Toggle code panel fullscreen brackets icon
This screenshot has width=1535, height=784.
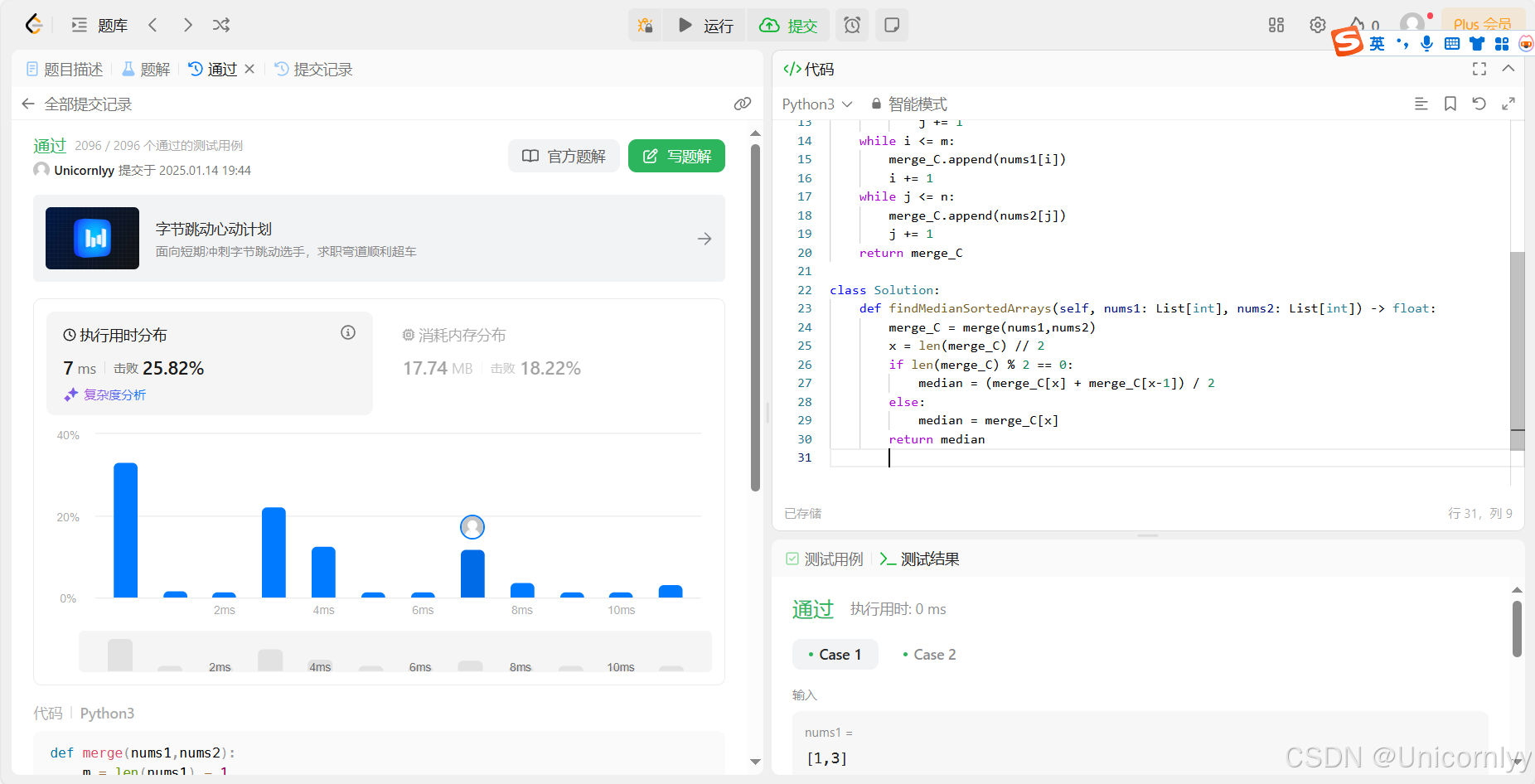1479,69
